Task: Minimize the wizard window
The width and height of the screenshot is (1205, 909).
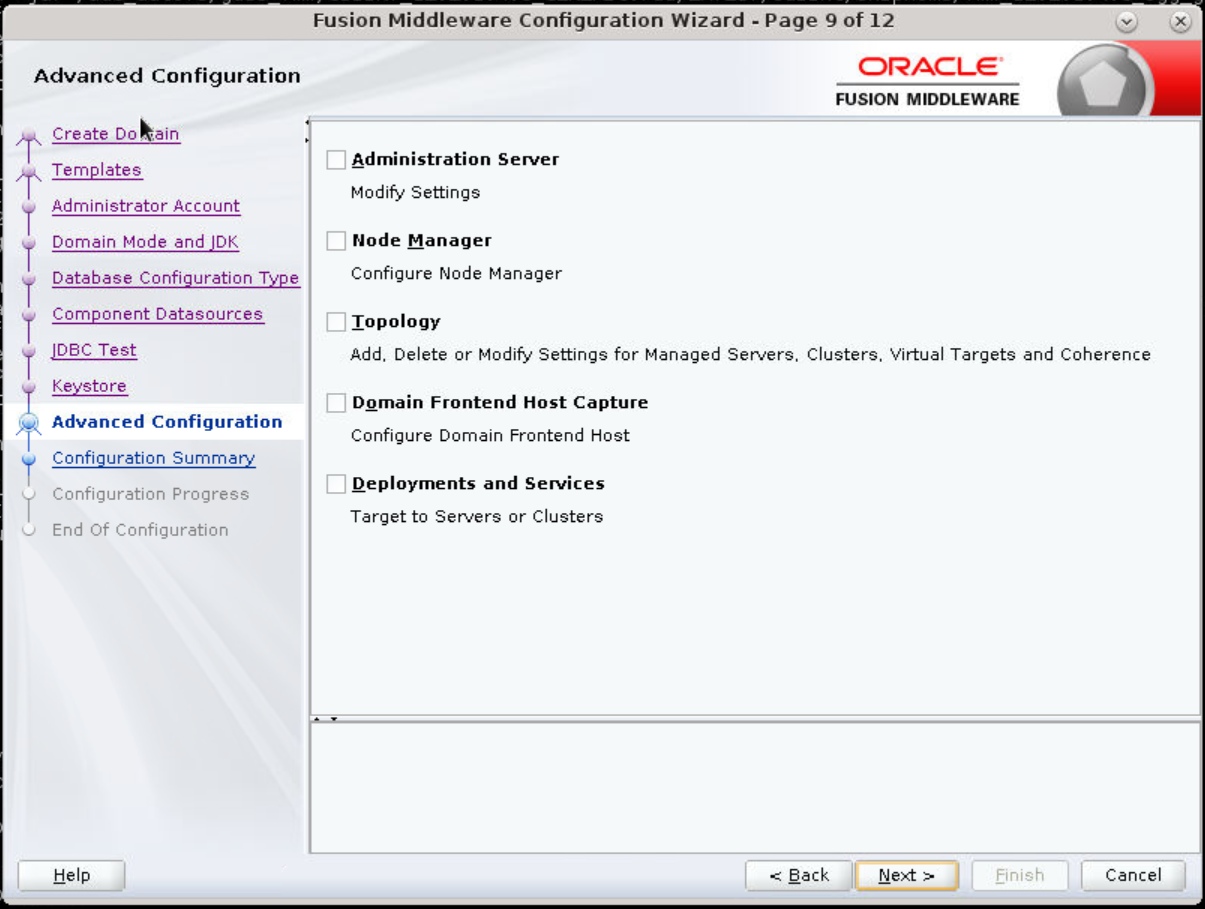Action: (x=1127, y=21)
